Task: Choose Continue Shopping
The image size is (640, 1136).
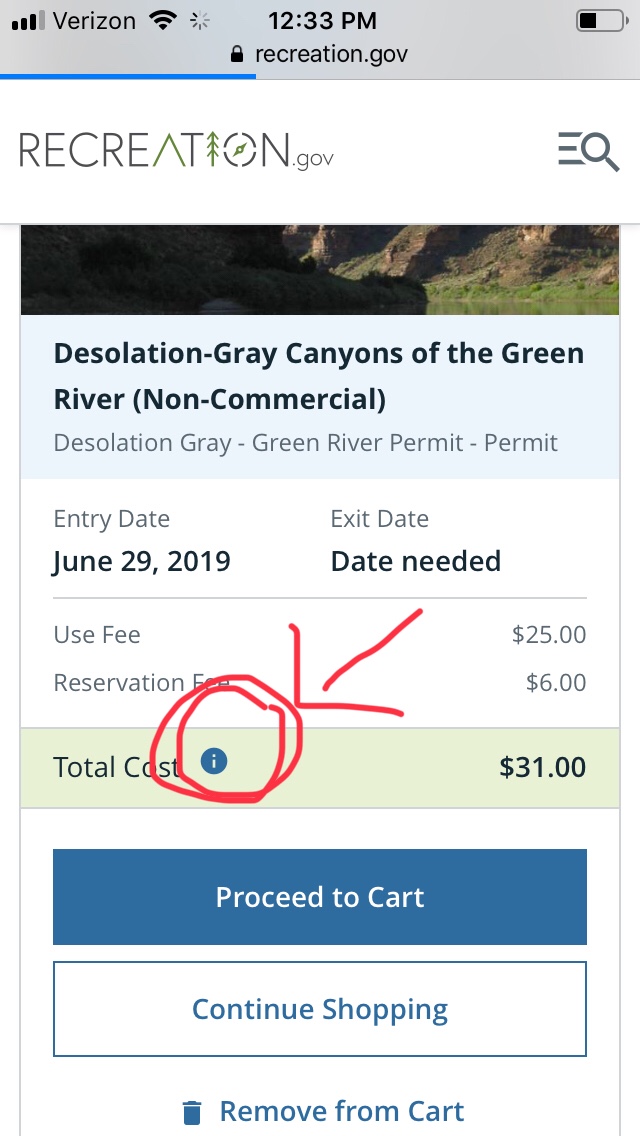Action: coord(320,1009)
